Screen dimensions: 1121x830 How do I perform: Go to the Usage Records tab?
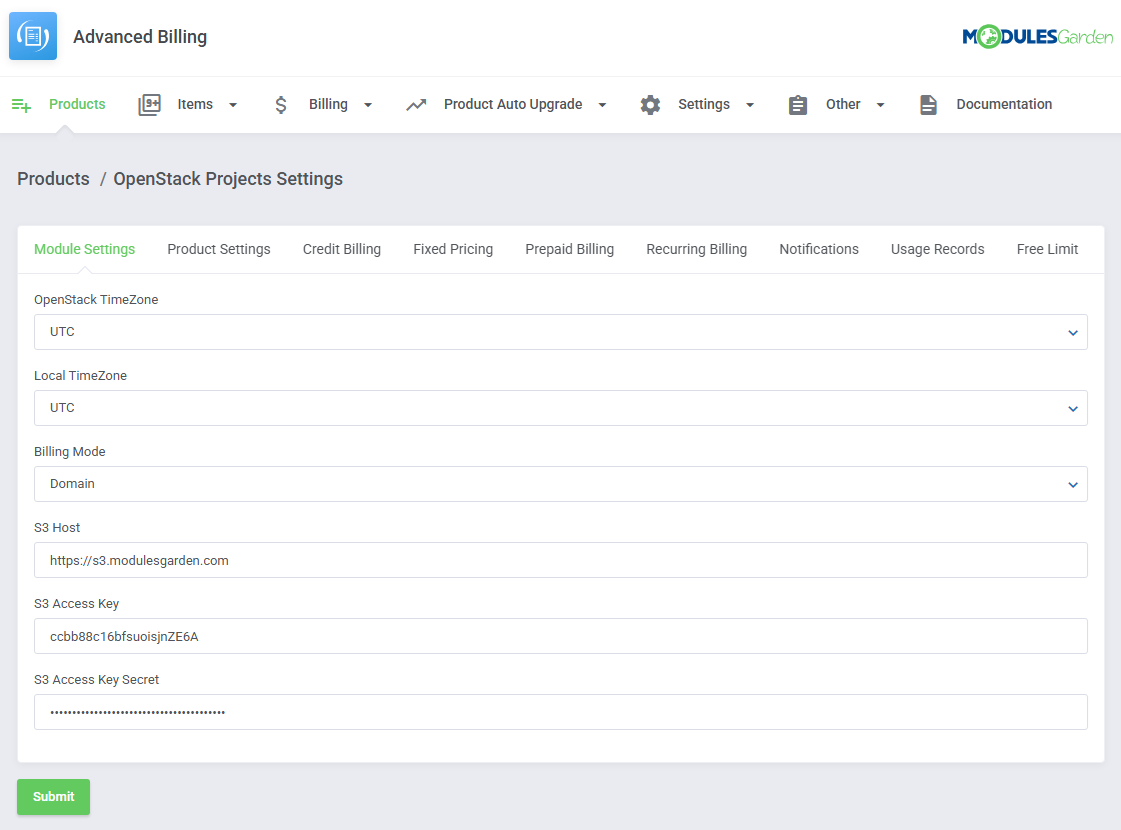pyautogui.click(x=937, y=249)
